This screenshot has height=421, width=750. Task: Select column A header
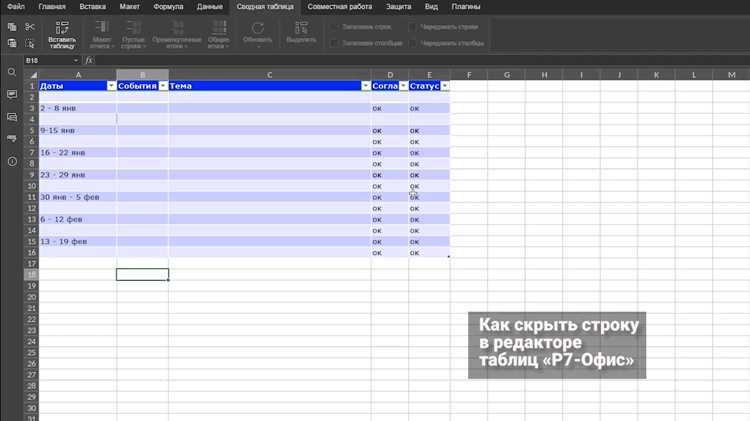click(78, 75)
